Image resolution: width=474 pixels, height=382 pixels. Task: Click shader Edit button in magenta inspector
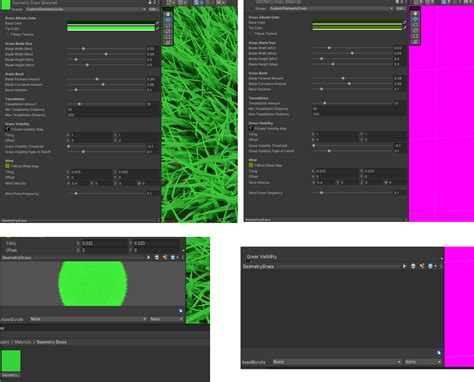(400, 8)
